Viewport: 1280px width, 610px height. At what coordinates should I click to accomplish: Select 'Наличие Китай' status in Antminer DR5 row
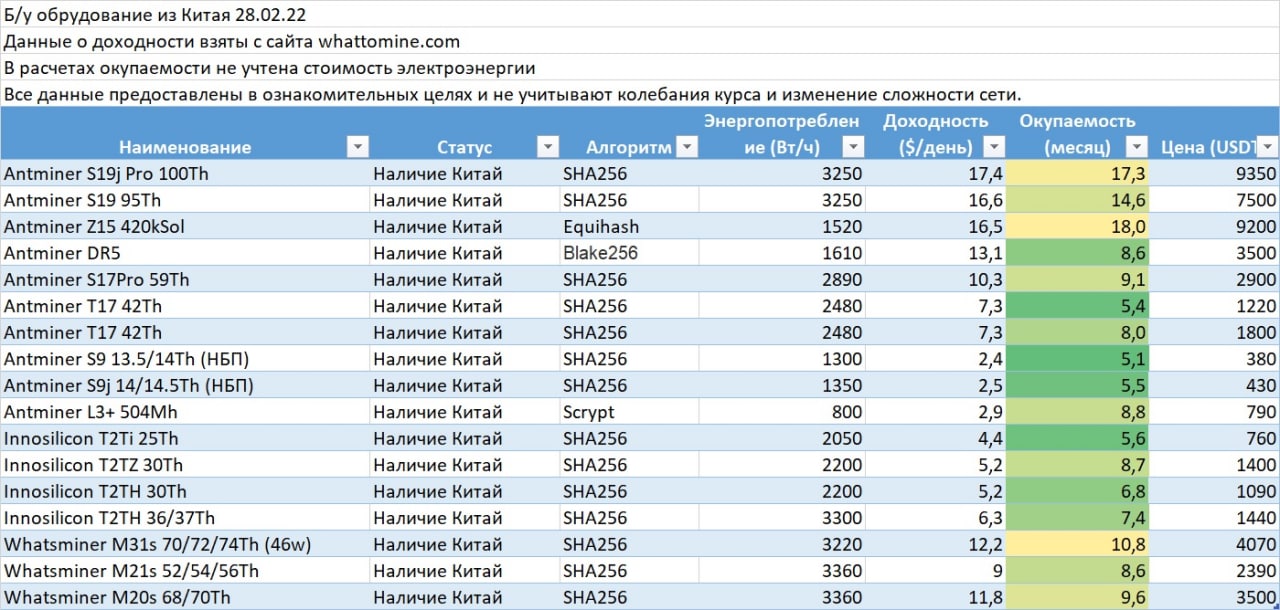pyautogui.click(x=465, y=253)
